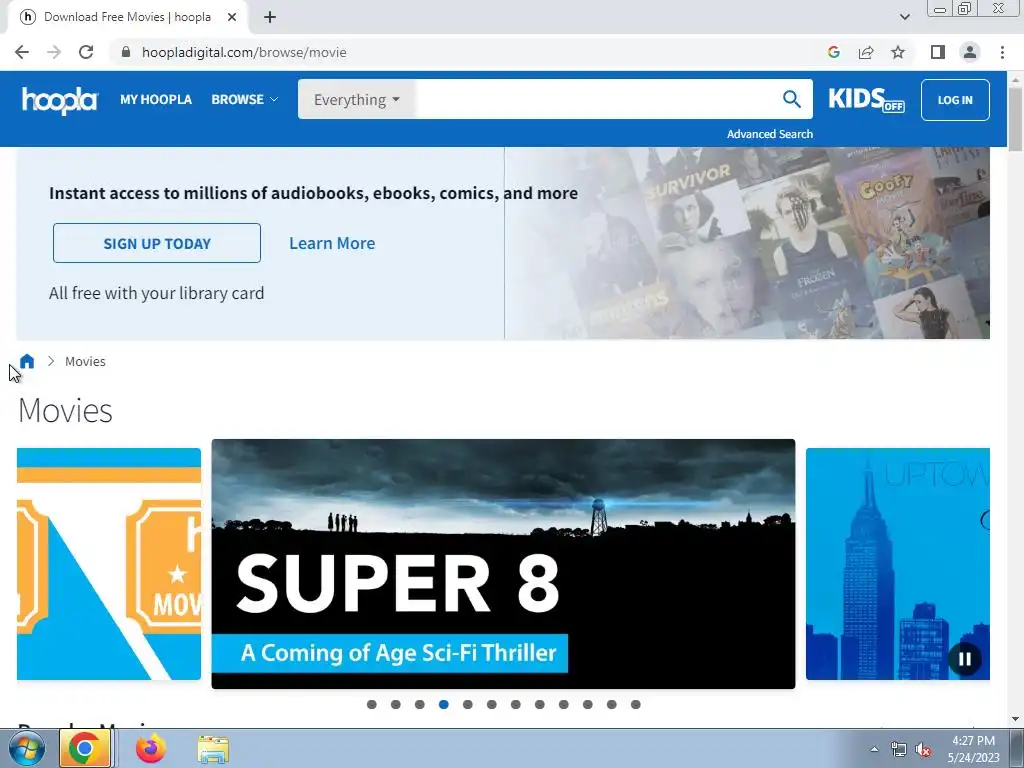The width and height of the screenshot is (1024, 768).
Task: Click the LOG IN button
Action: (955, 100)
